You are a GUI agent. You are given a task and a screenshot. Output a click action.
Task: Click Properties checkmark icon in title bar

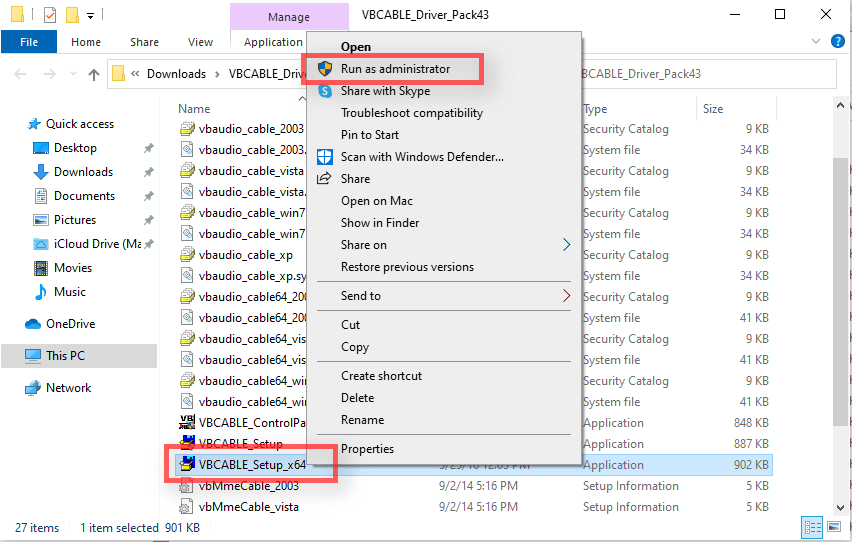(50, 15)
